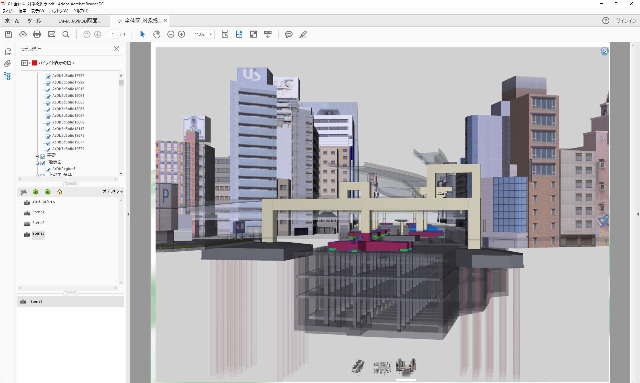
Task: Select the highlighted fourth view in the views list
Action: [x=35, y=234]
